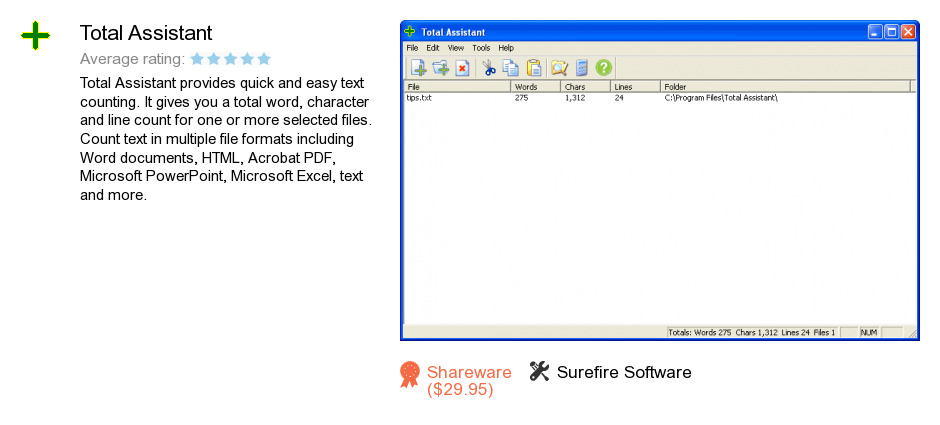Click the calculator toolbar icon
Screen dimensions: 940x425
coord(582,68)
